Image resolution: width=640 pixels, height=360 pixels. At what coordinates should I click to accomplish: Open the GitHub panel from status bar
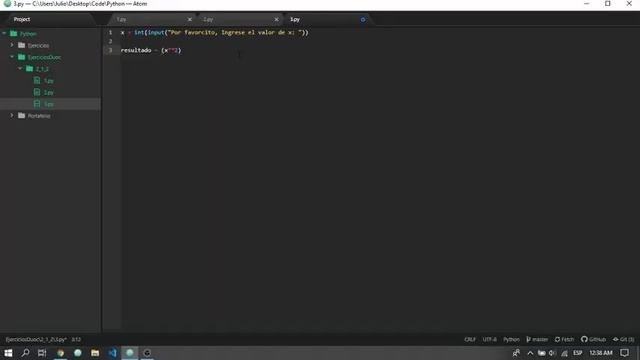click(x=593, y=340)
